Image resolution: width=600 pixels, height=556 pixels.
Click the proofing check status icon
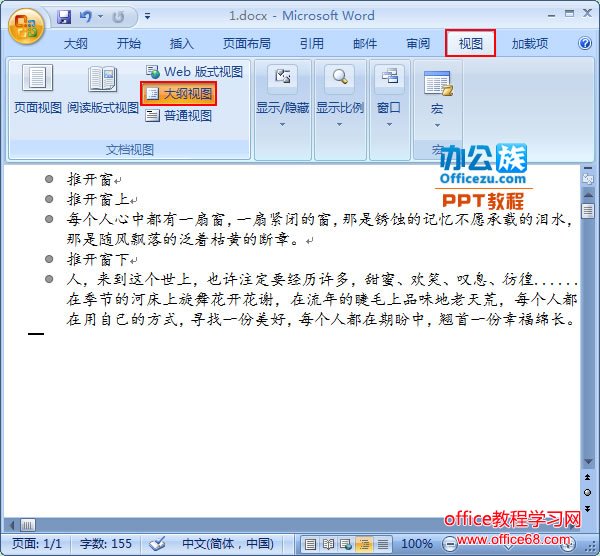coord(157,543)
